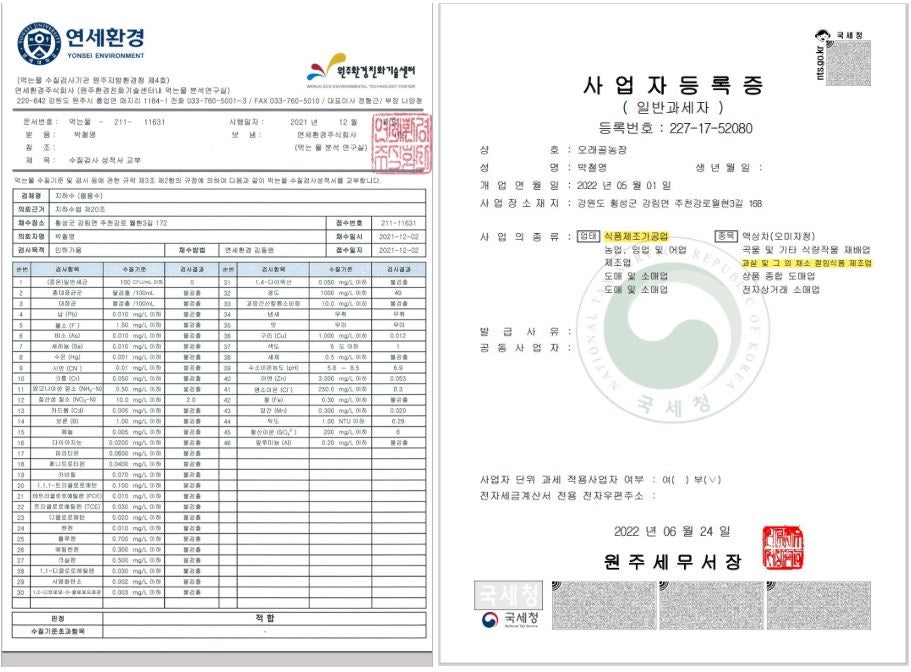Click the 카드뮴 (Cd) test item

pyautogui.click(x=67, y=411)
